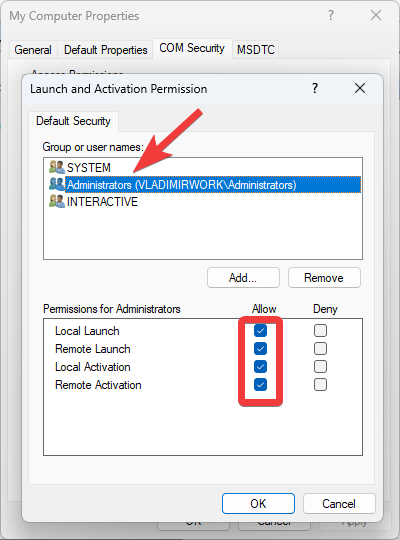The width and height of the screenshot is (400, 540).
Task: Enable Deny for Remote Activation
Action: pyautogui.click(x=320, y=384)
